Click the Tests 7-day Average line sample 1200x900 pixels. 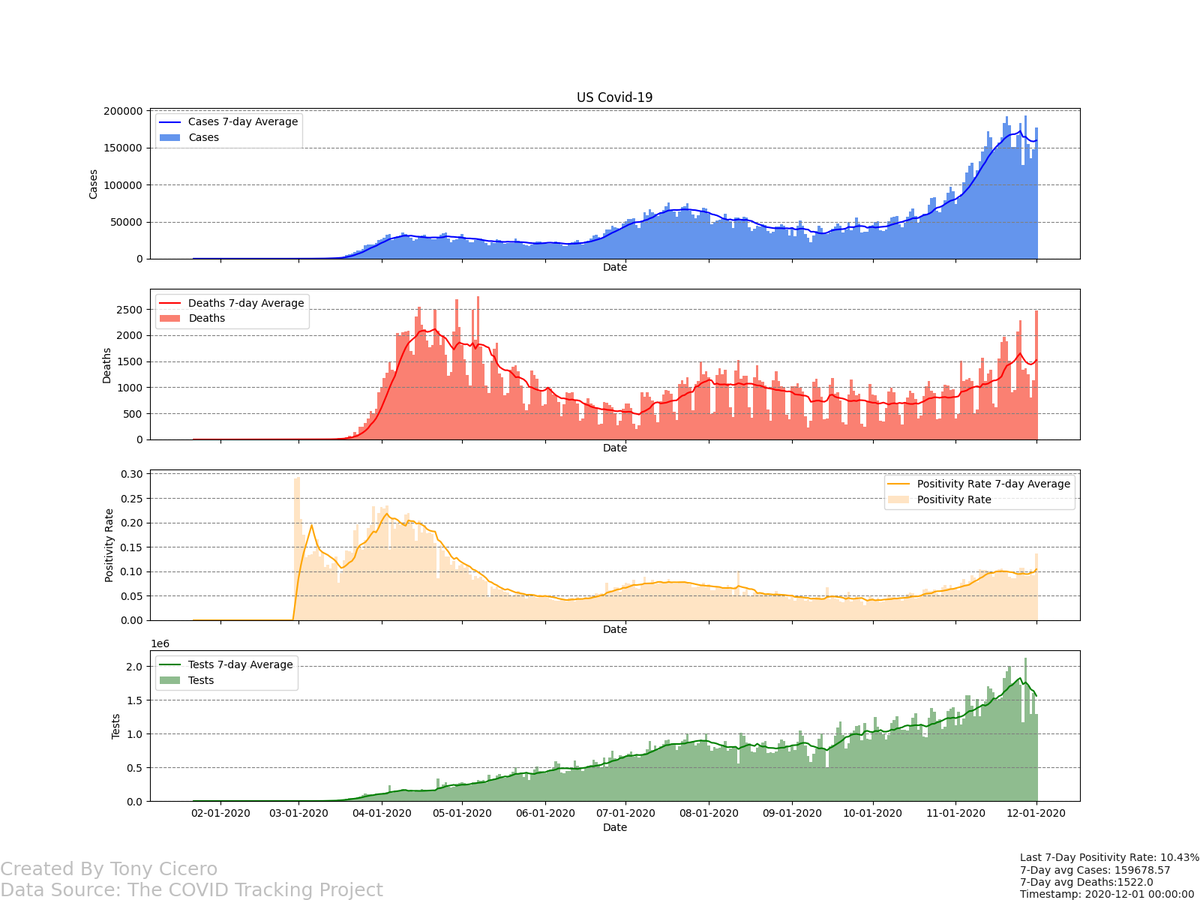point(172,663)
